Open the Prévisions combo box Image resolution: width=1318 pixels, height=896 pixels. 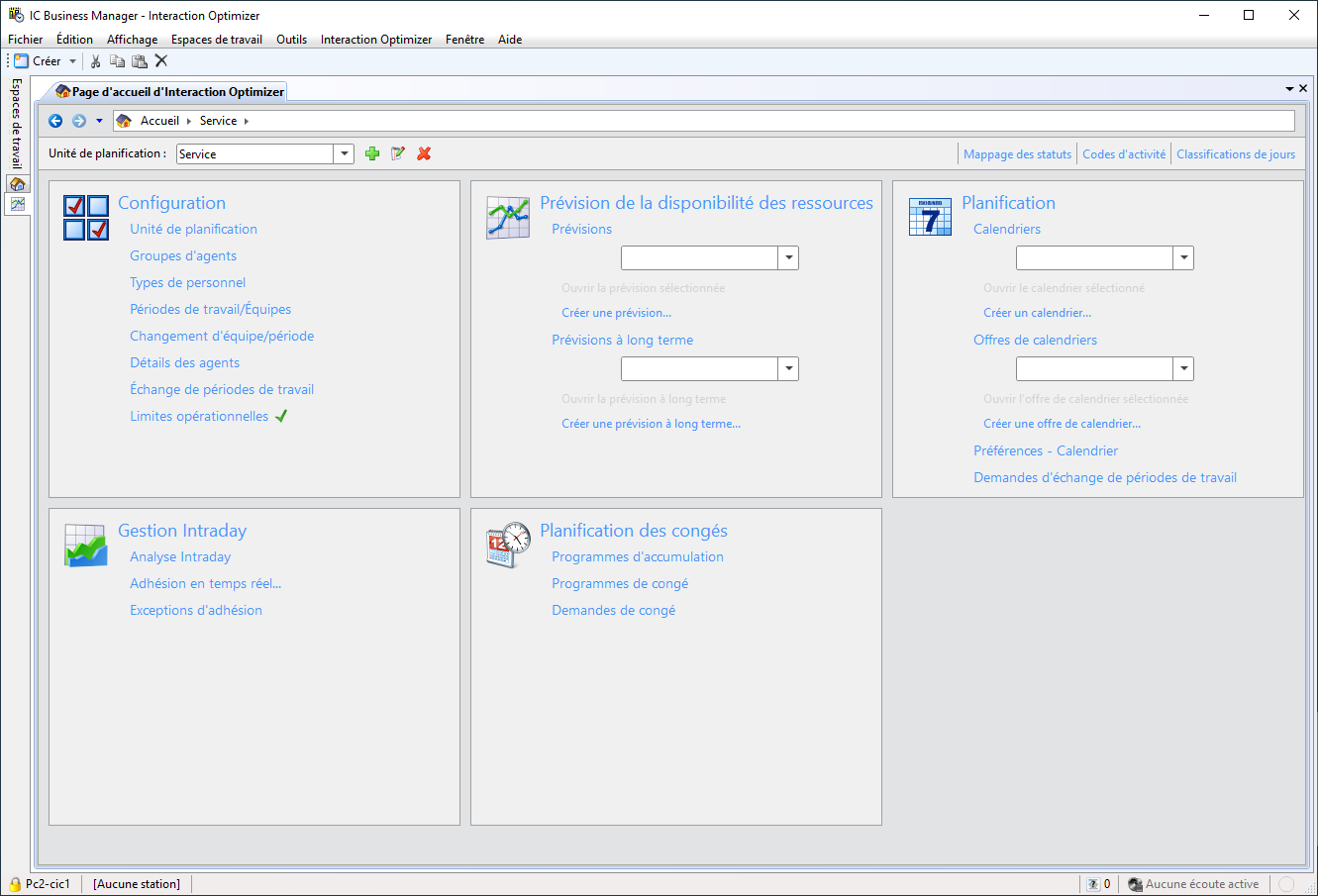(788, 258)
